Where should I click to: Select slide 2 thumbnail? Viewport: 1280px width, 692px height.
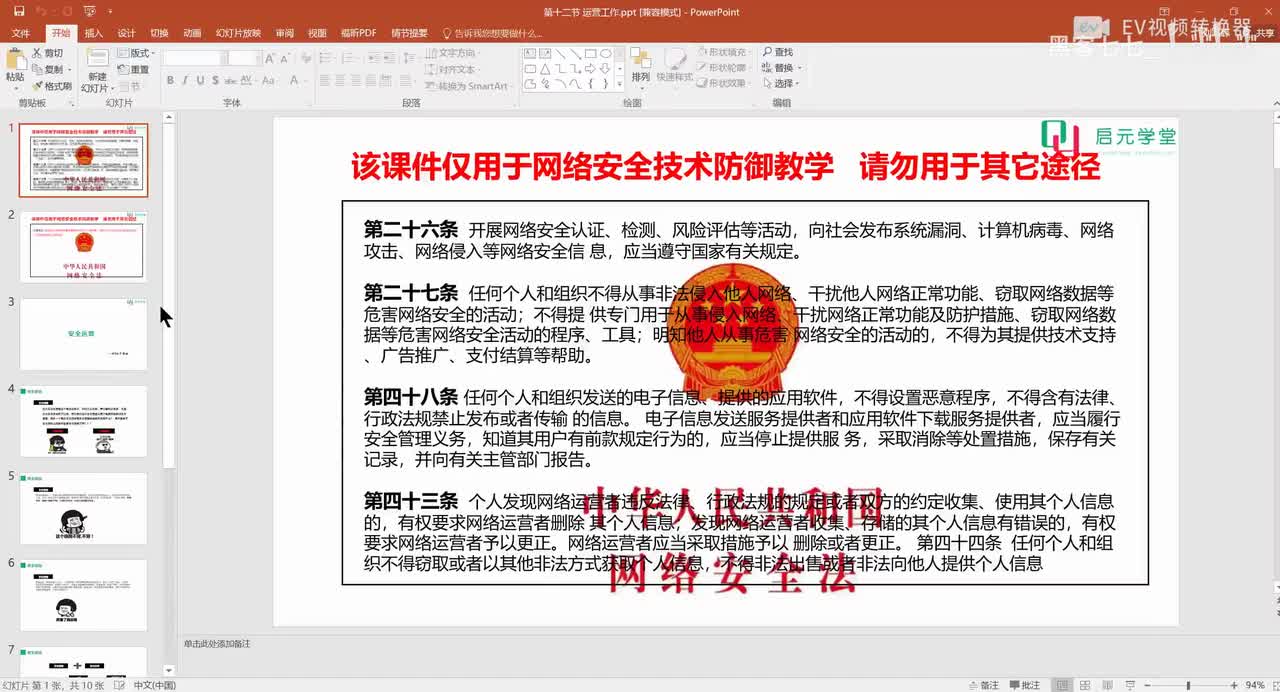(83, 247)
